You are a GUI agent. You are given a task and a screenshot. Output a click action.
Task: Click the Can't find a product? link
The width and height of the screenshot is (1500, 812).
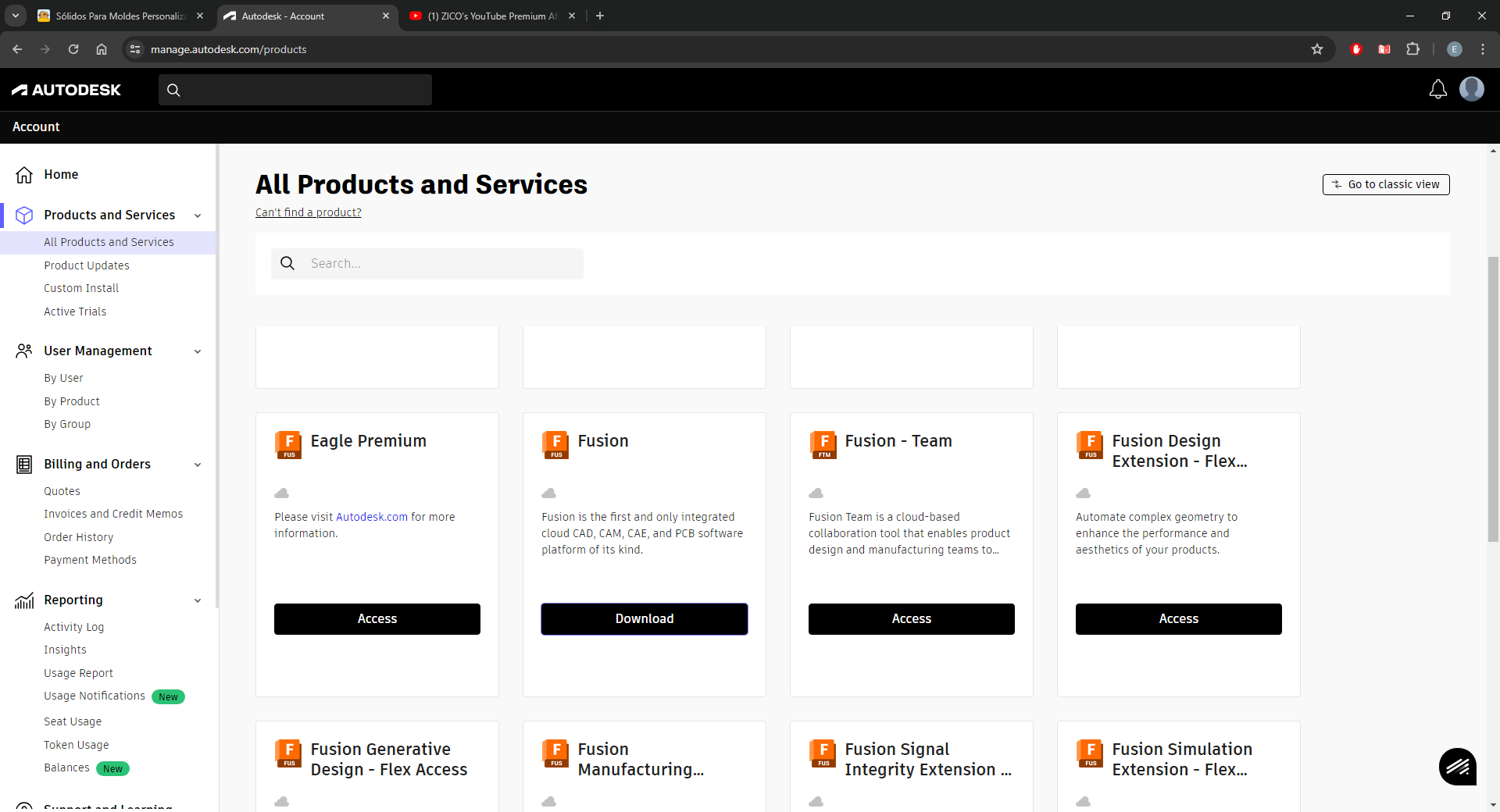click(309, 212)
